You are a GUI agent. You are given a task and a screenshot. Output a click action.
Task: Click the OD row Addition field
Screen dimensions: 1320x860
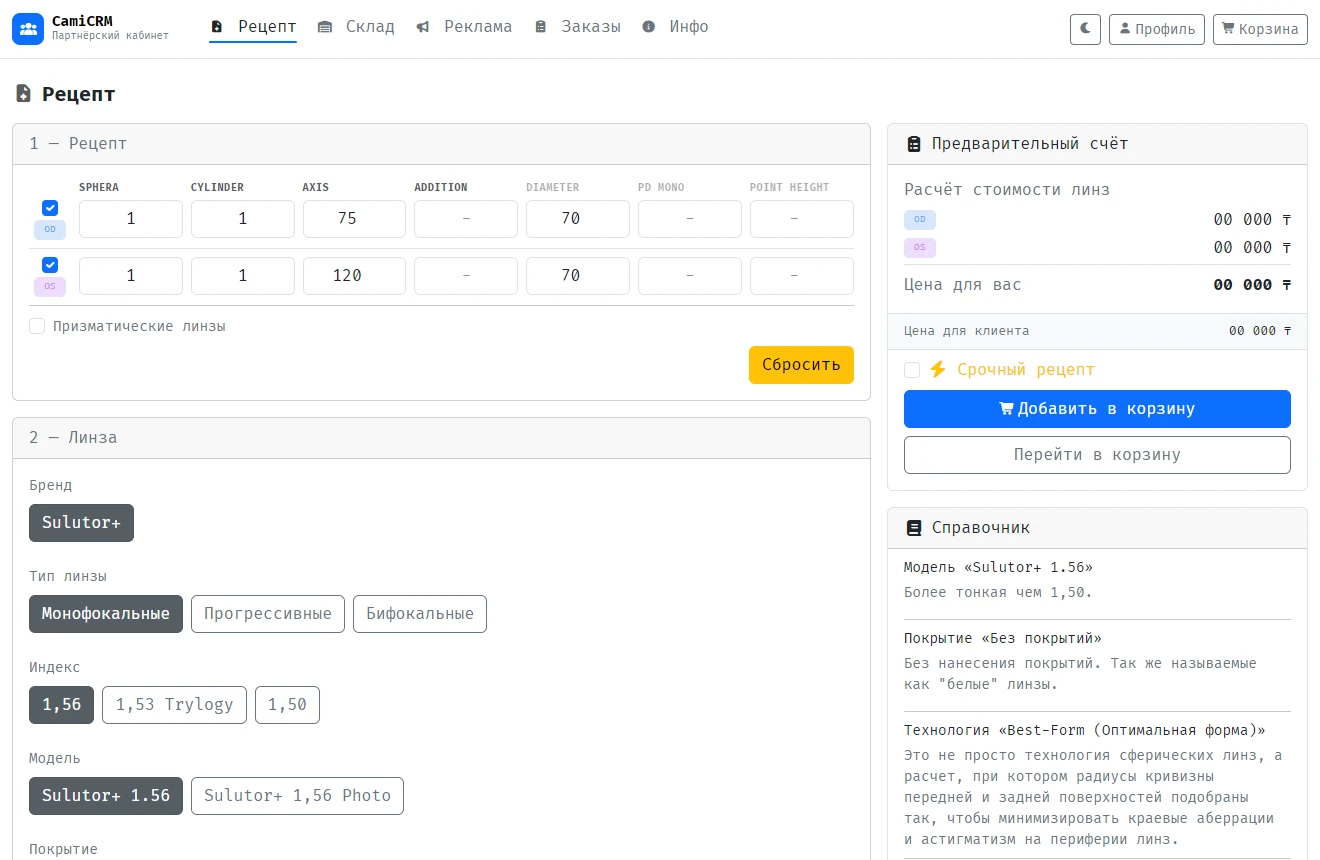click(466, 219)
